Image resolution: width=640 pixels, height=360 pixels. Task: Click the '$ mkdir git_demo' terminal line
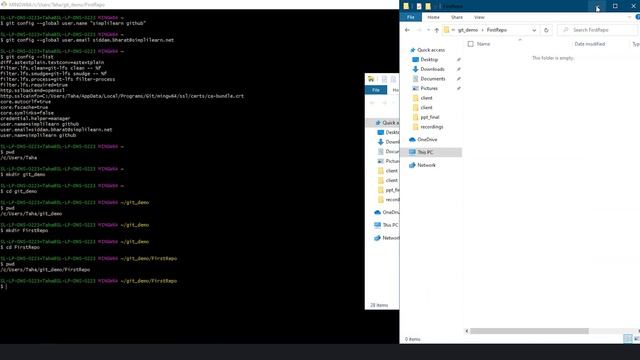click(x=23, y=175)
